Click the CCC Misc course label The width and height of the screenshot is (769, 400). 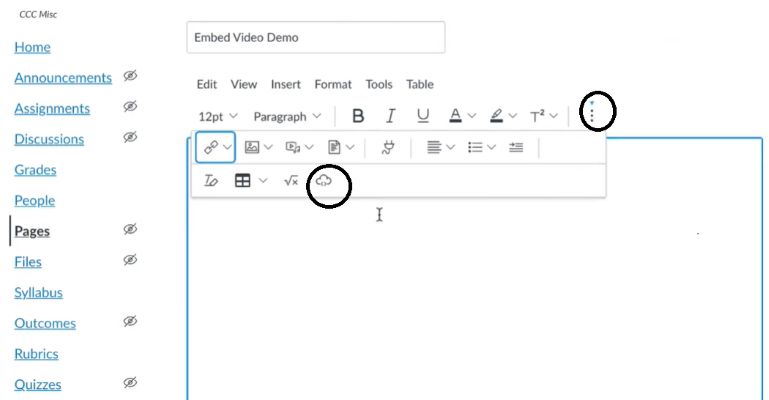pos(38,14)
